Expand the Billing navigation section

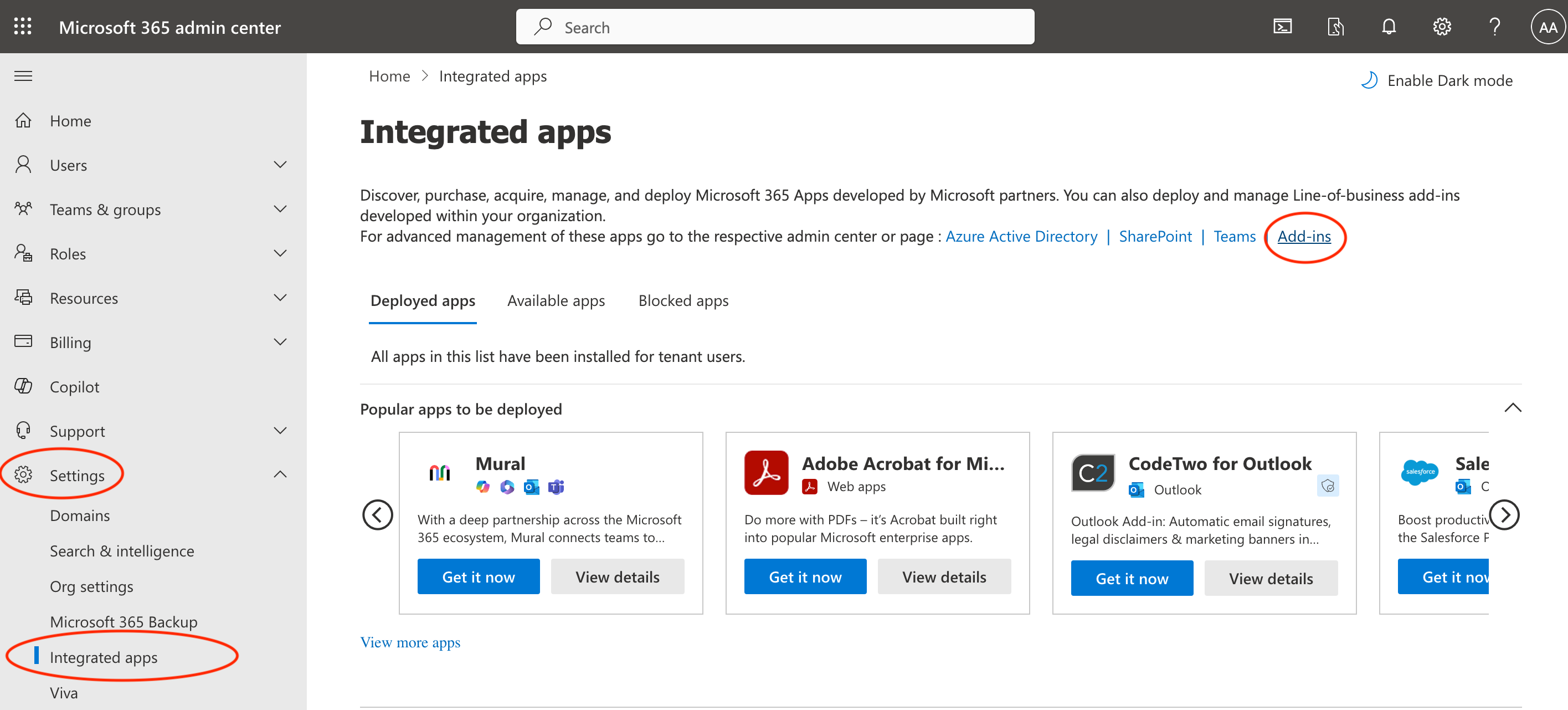coord(280,342)
